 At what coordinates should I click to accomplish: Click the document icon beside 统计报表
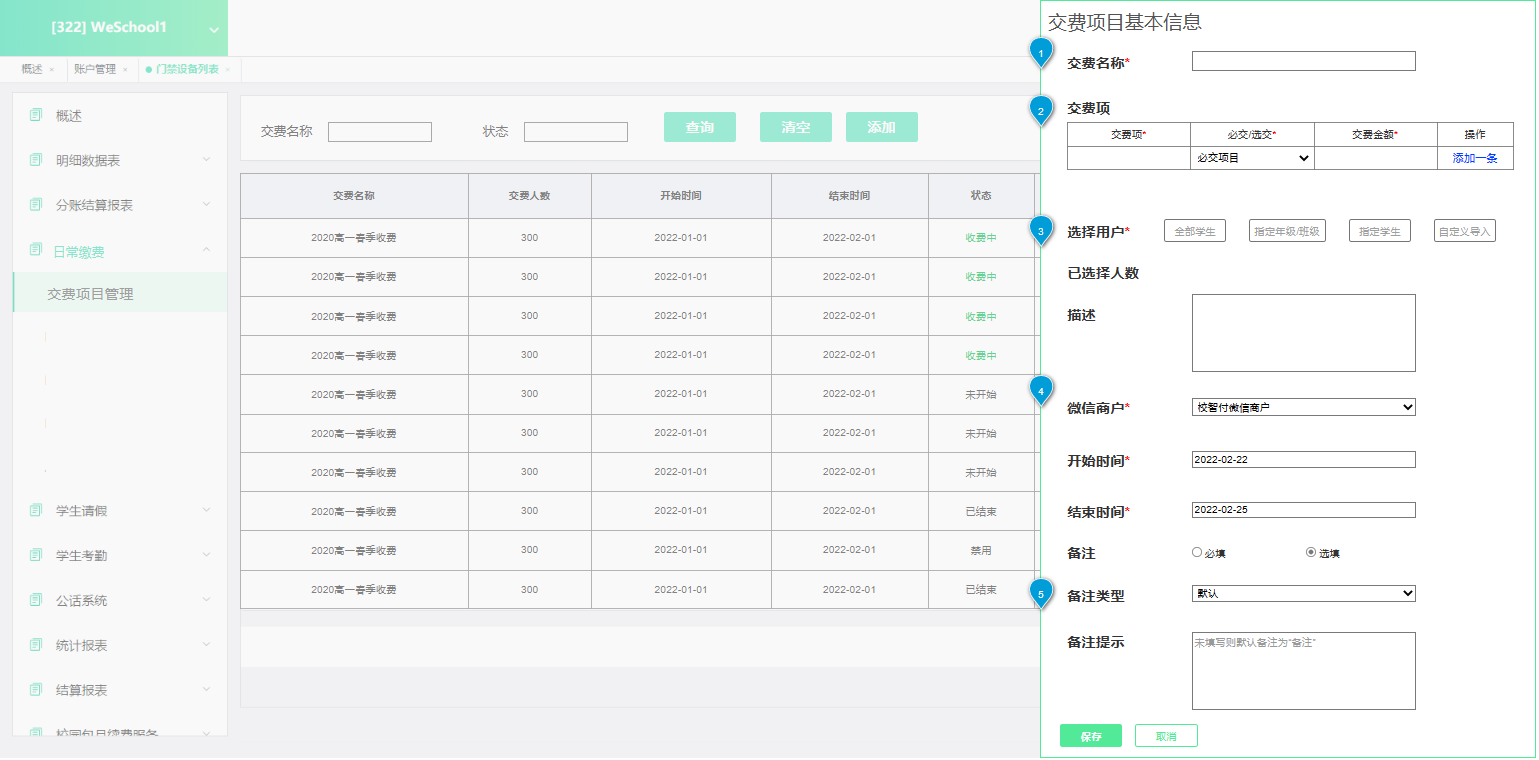pos(36,645)
